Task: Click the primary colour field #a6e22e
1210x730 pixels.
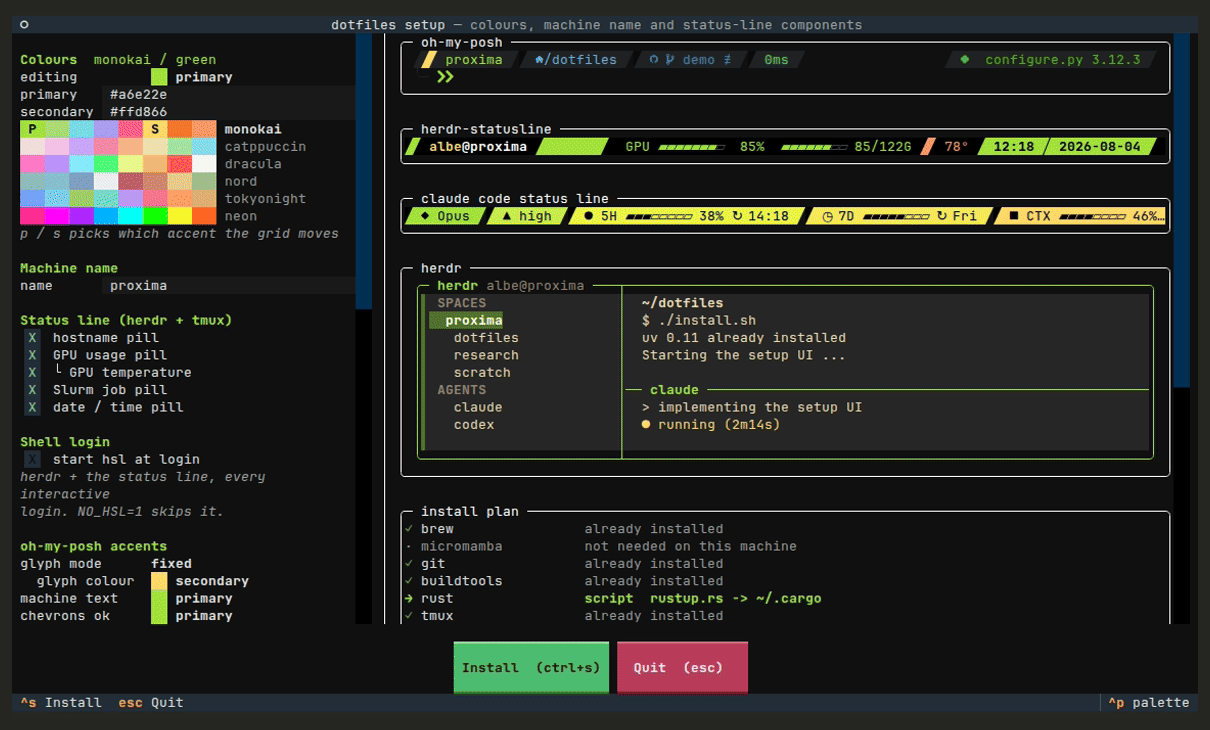Action: coord(228,95)
